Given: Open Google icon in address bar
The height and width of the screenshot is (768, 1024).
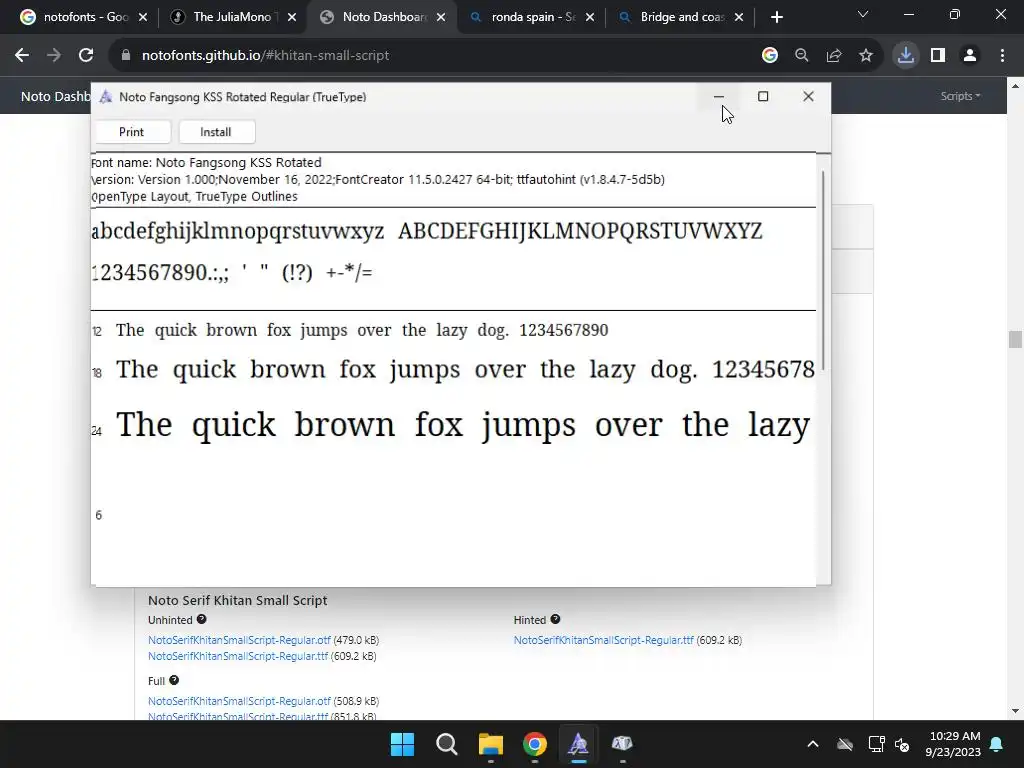Looking at the screenshot, I should [769, 56].
